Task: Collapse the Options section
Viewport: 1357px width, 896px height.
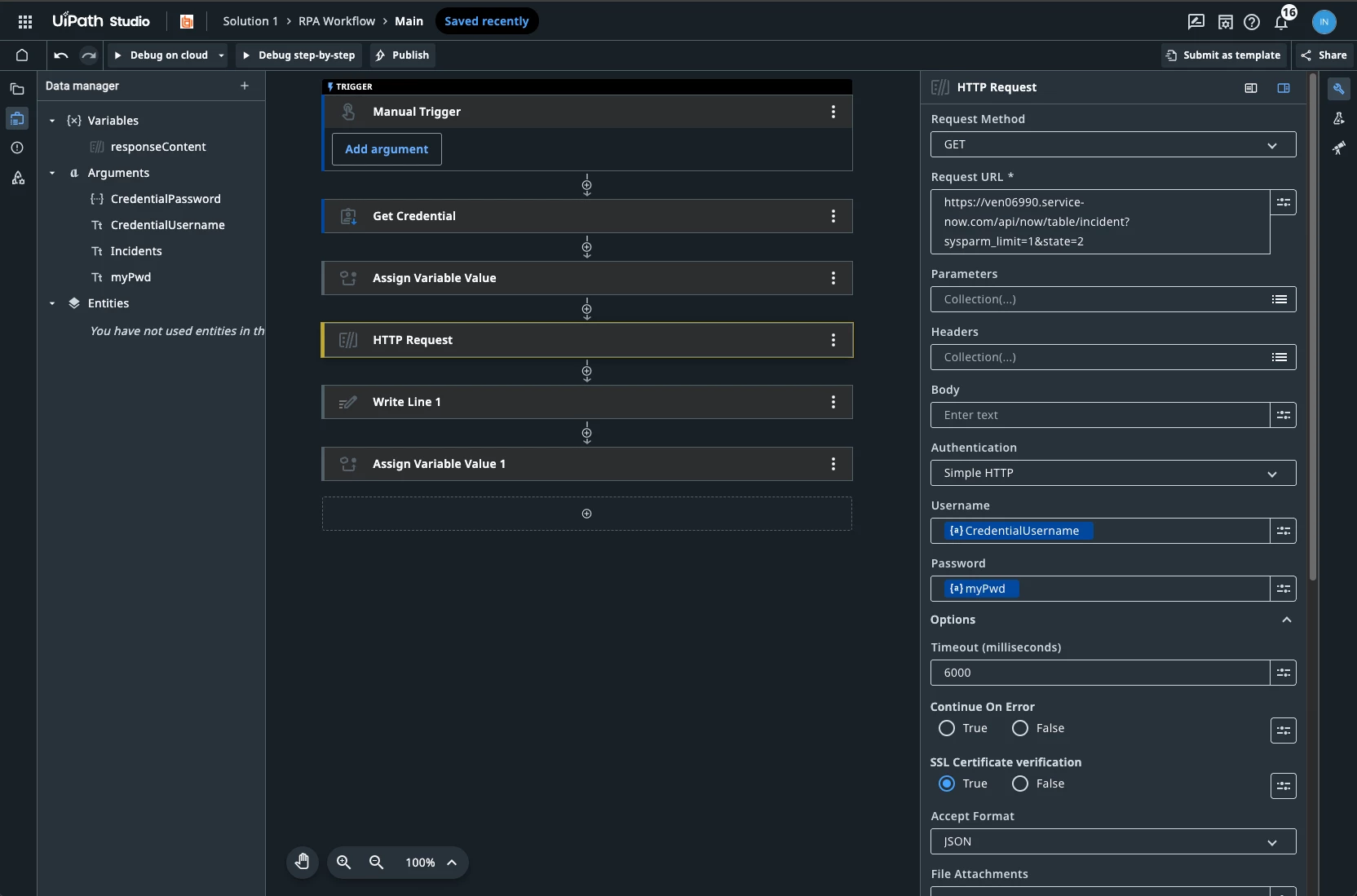Action: (x=1286, y=620)
